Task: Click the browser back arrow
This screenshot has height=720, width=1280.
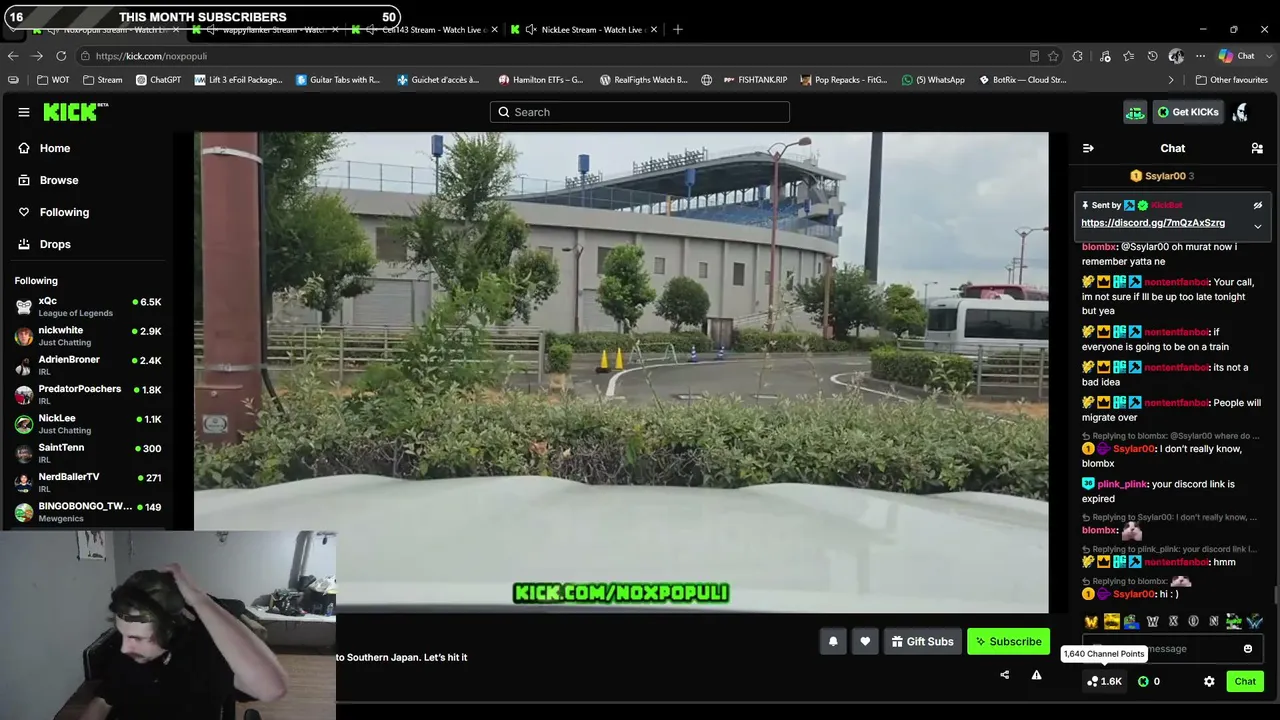Action: click(x=13, y=56)
